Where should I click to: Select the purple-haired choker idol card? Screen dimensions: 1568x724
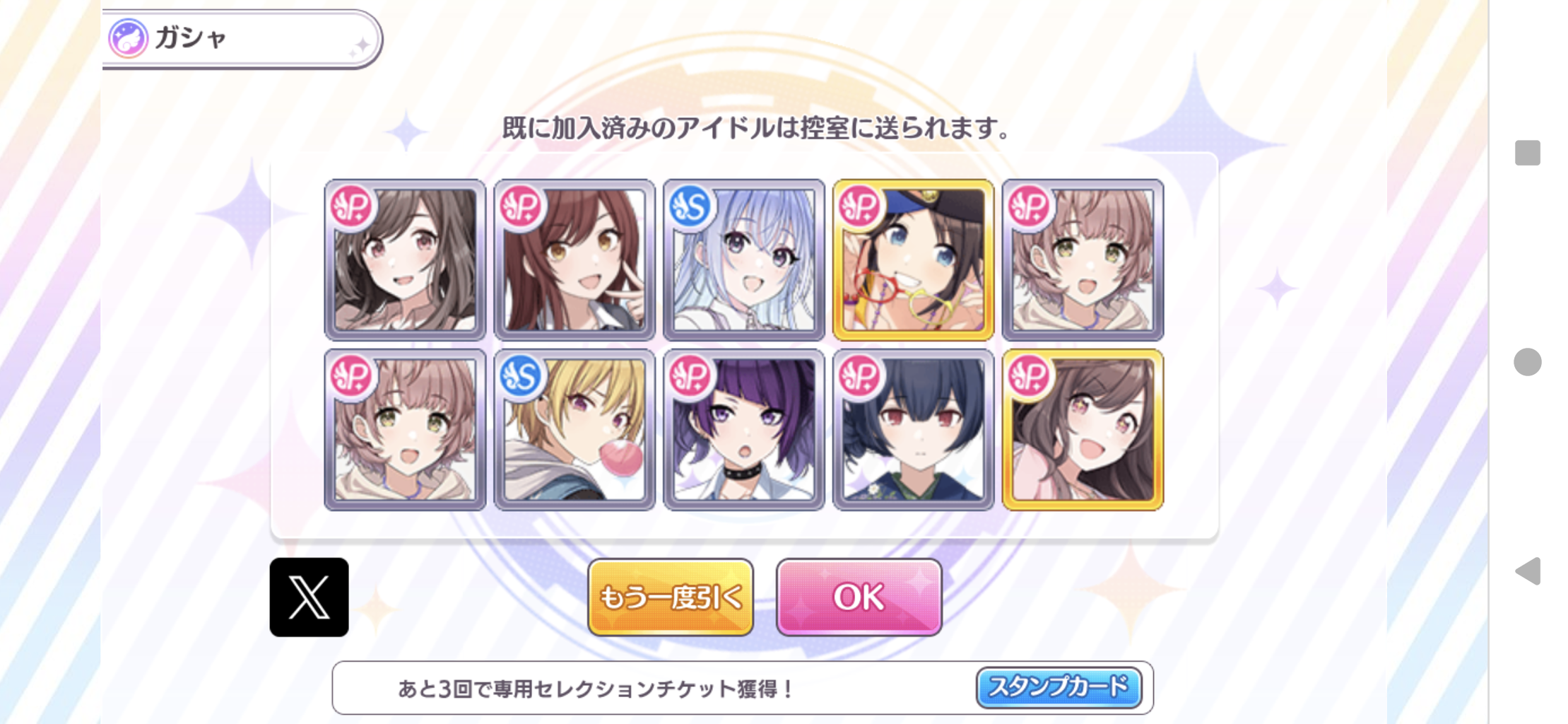point(744,429)
